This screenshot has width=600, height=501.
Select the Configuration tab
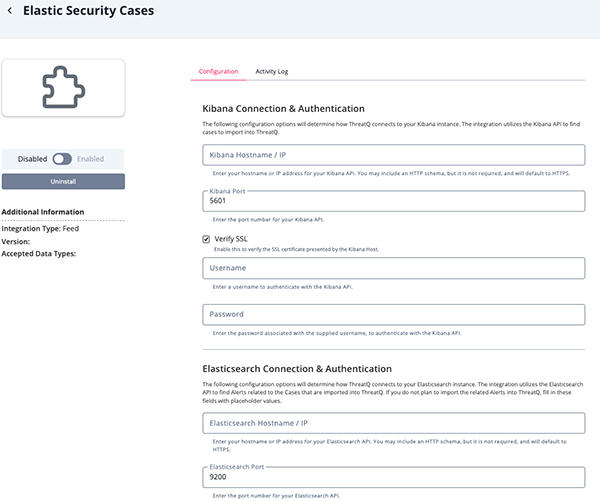click(x=218, y=72)
